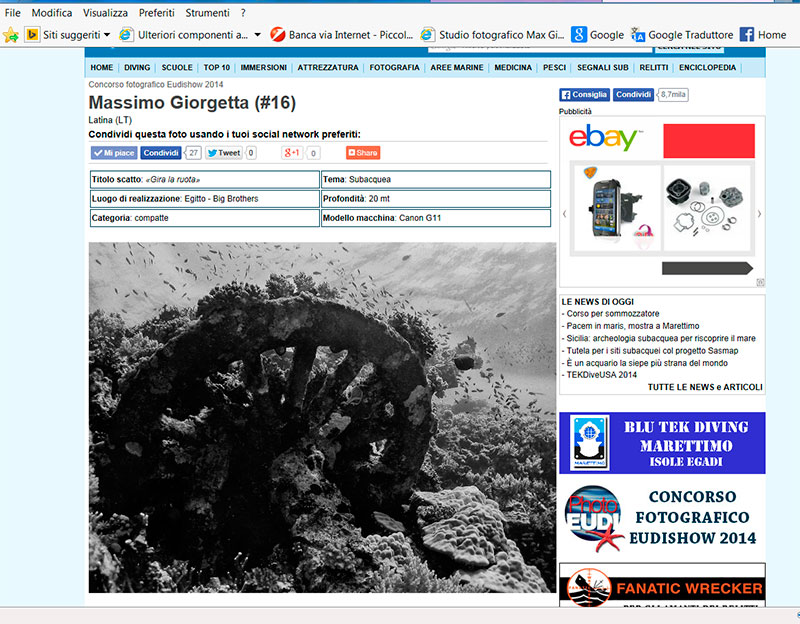800x624 pixels.
Task: Click the red banner in eBay ad
Action: 709,141
